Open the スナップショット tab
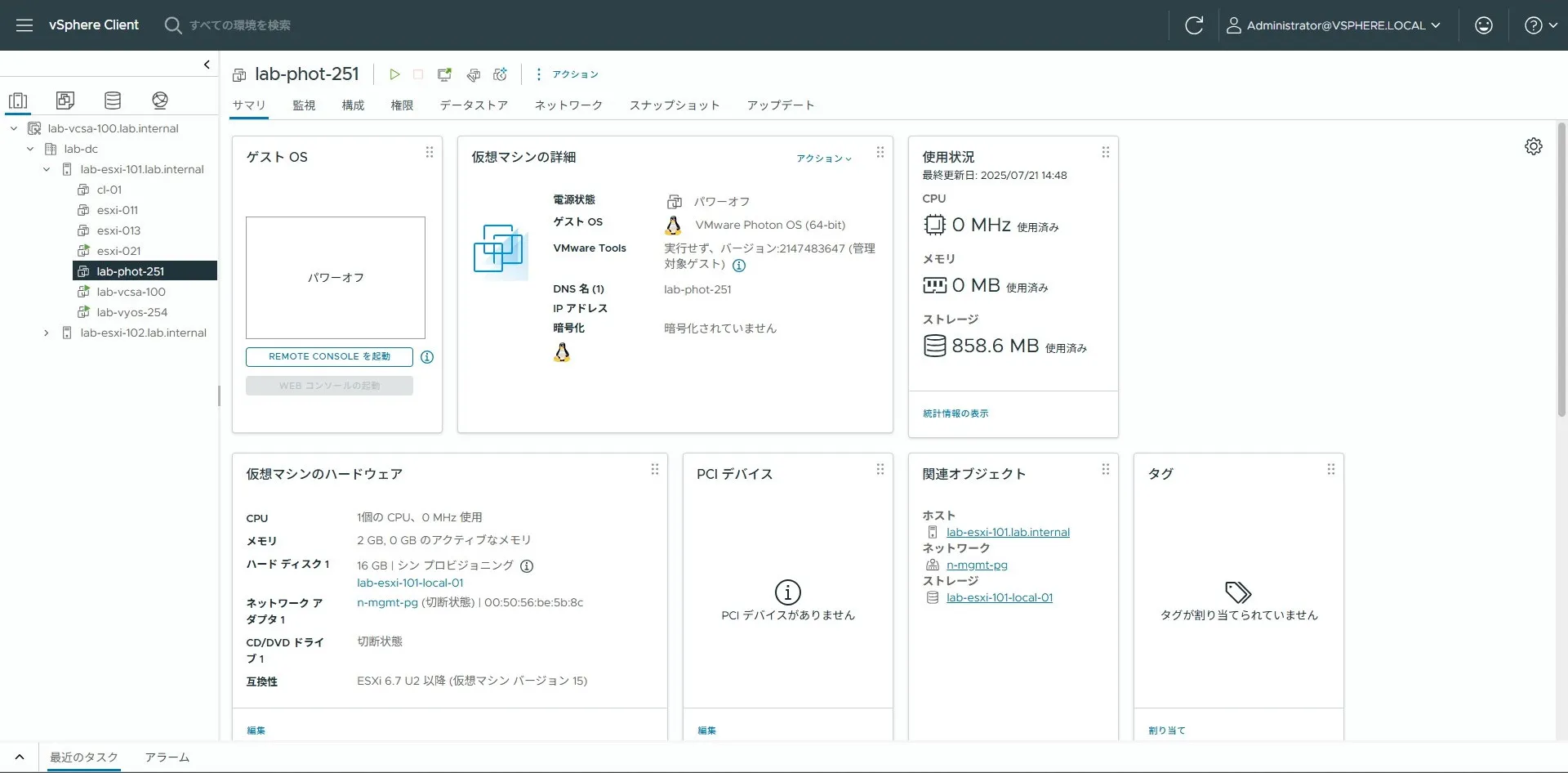 coord(675,105)
